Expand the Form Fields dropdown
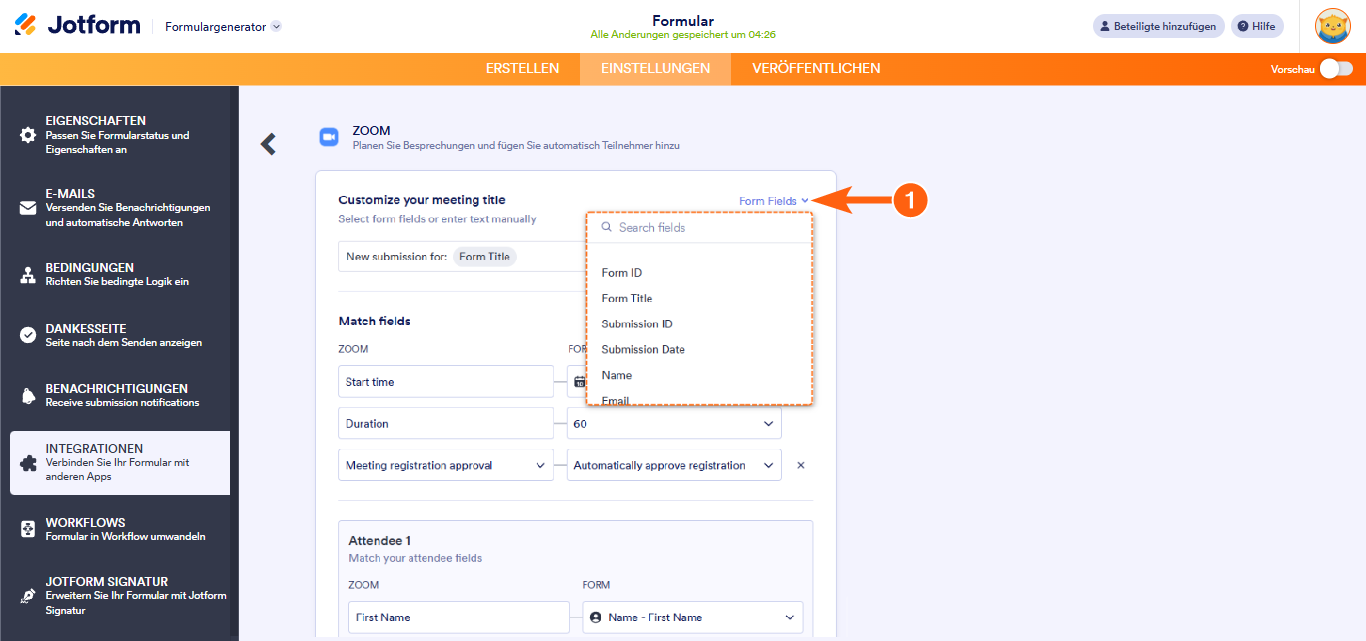 [773, 201]
